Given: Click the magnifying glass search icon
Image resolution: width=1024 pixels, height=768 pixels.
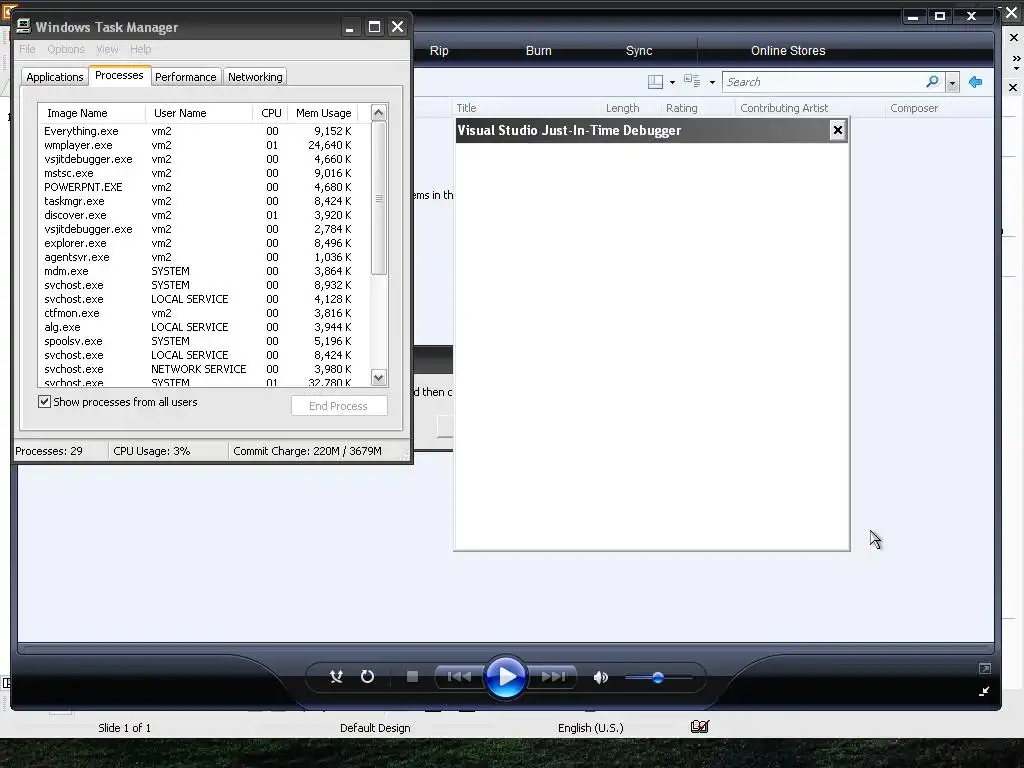Looking at the screenshot, I should tap(932, 82).
